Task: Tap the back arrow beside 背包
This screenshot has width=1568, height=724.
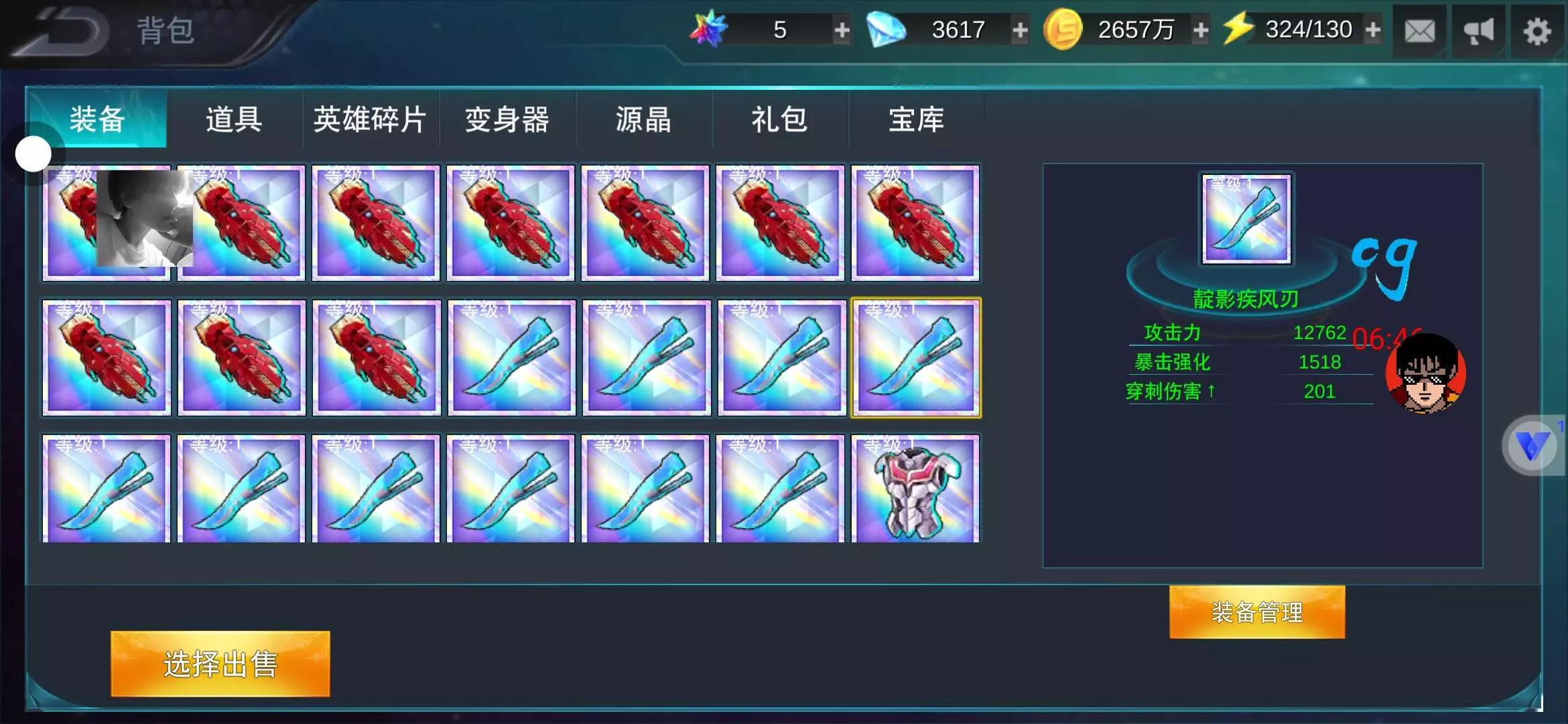Action: point(64,32)
